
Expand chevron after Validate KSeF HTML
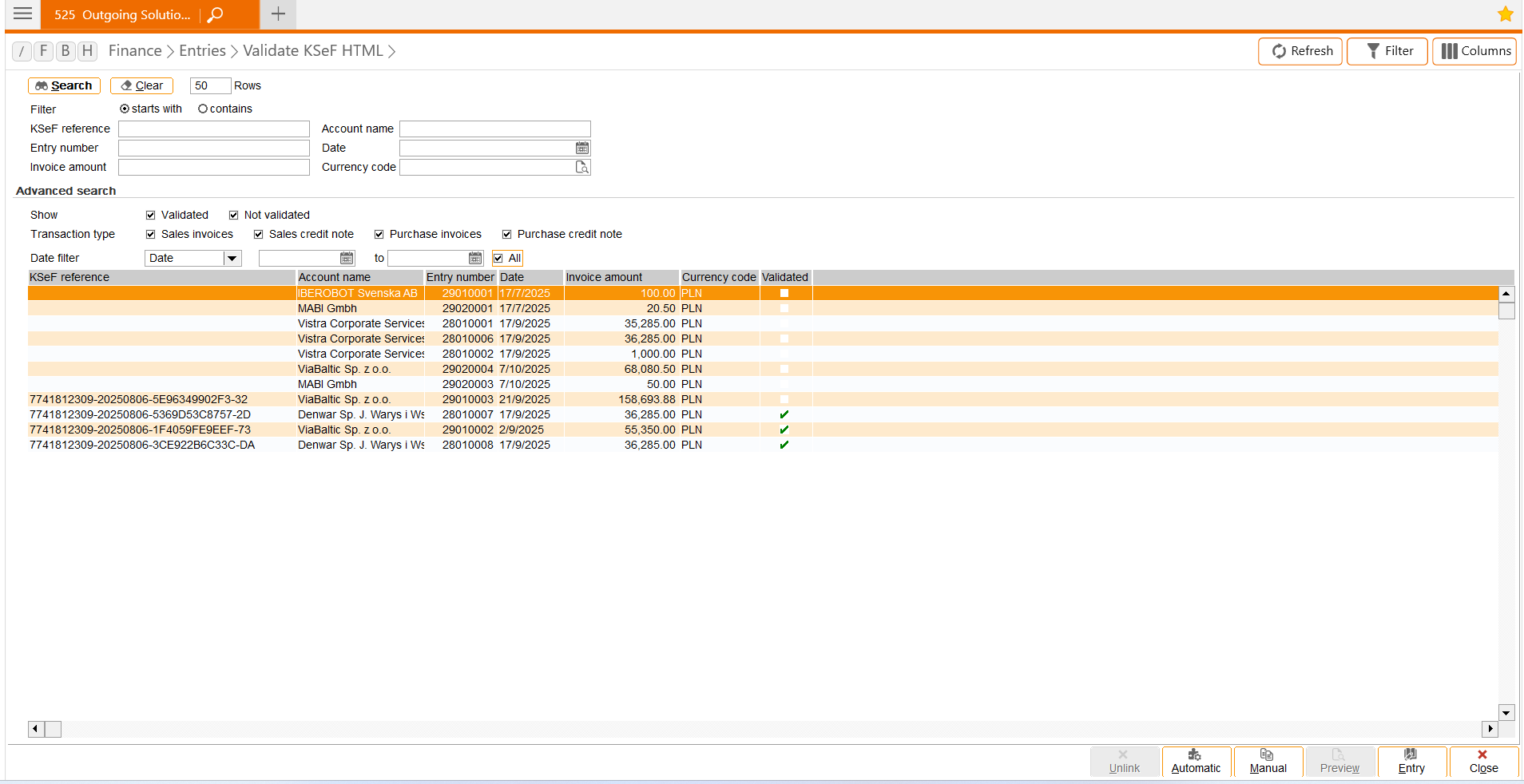tap(391, 52)
